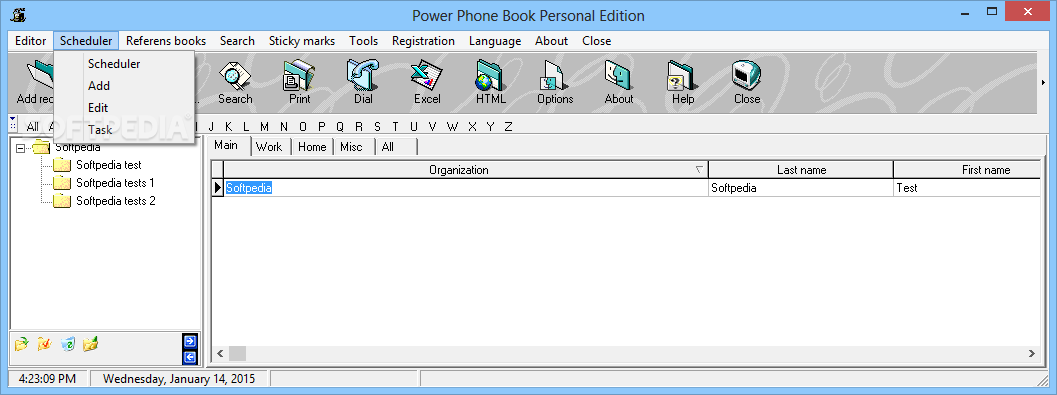The image size is (1057, 395).
Task: Export to Excel via toolbar
Action: pyautogui.click(x=427, y=82)
